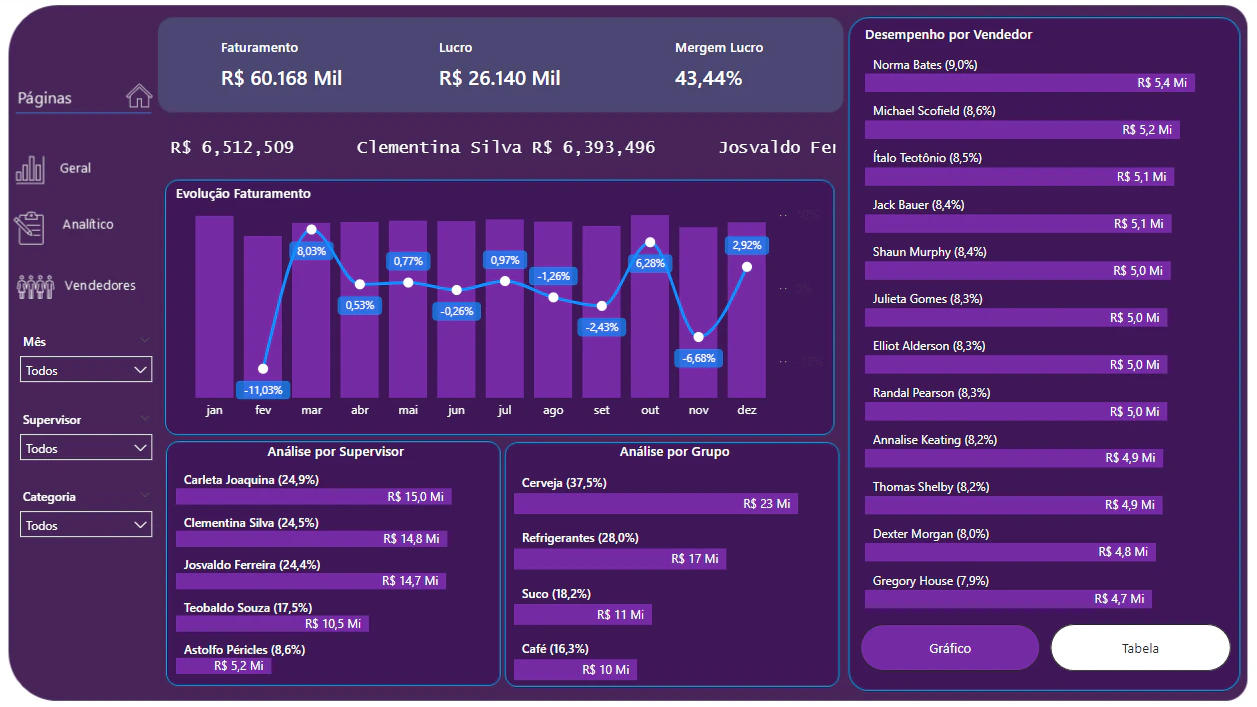Select Gregory House bar R$ 4,7 Mi

[x=1008, y=598]
